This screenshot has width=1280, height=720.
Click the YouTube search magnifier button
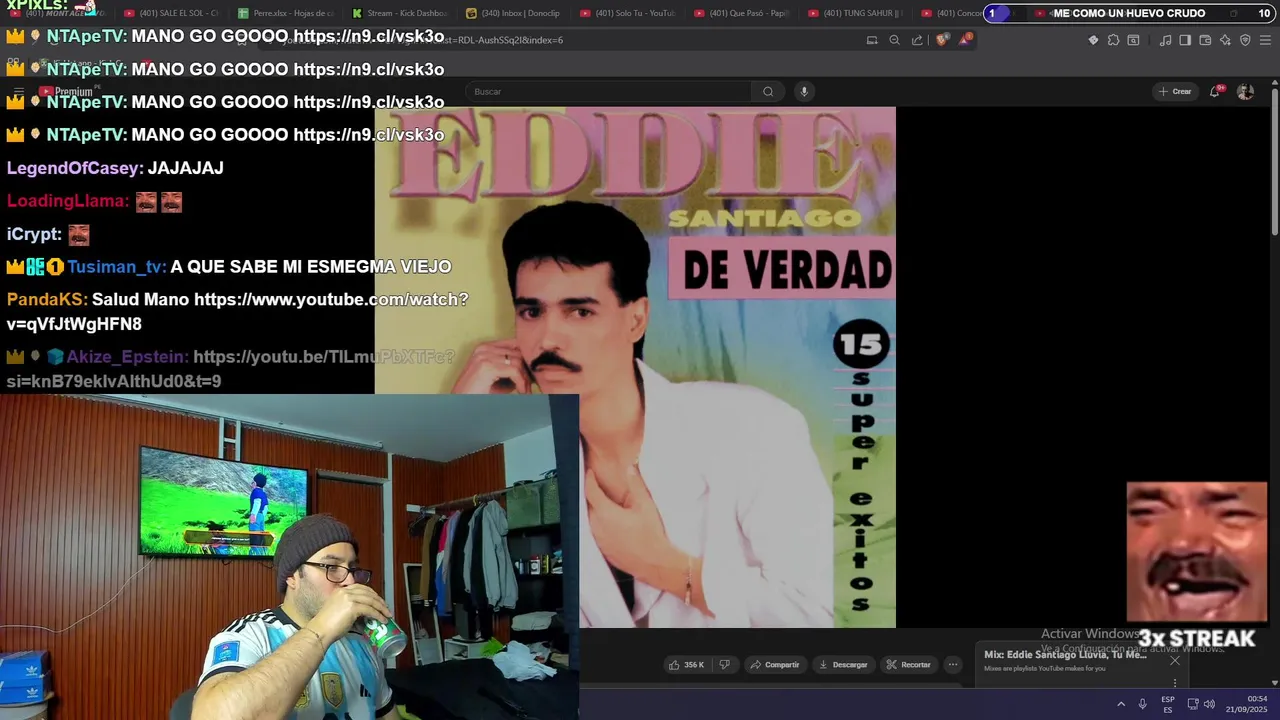(768, 92)
